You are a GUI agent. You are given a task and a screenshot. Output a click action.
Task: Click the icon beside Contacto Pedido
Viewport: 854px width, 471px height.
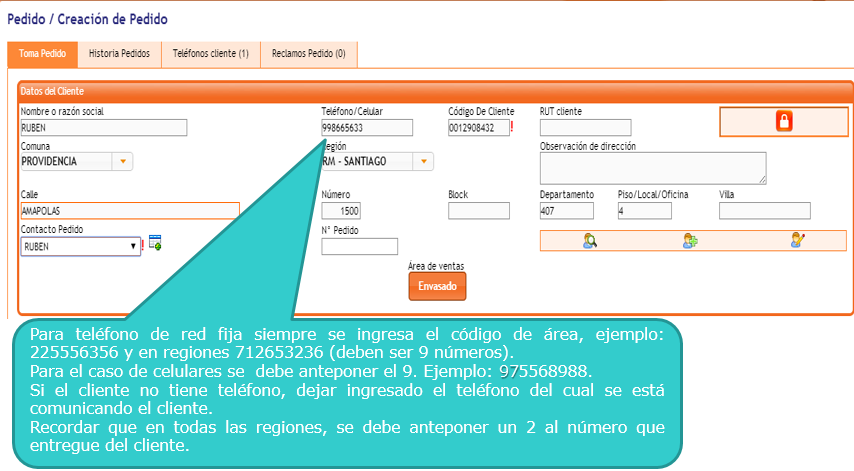[155, 243]
